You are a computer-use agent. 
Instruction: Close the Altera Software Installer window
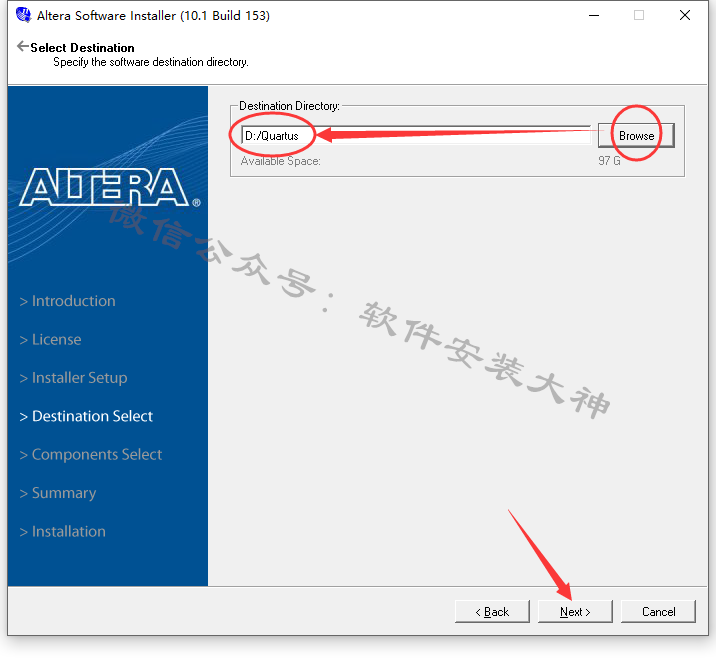685,16
